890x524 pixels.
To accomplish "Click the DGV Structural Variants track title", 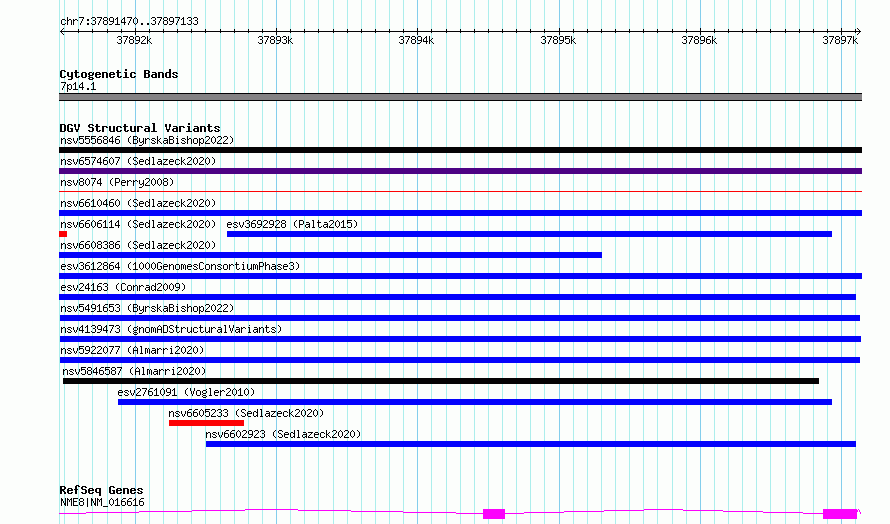I will (140, 128).
